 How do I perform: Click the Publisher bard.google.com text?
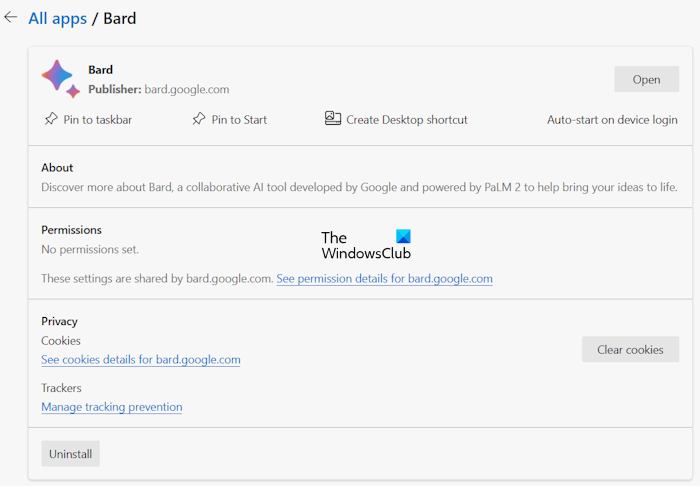tap(159, 90)
